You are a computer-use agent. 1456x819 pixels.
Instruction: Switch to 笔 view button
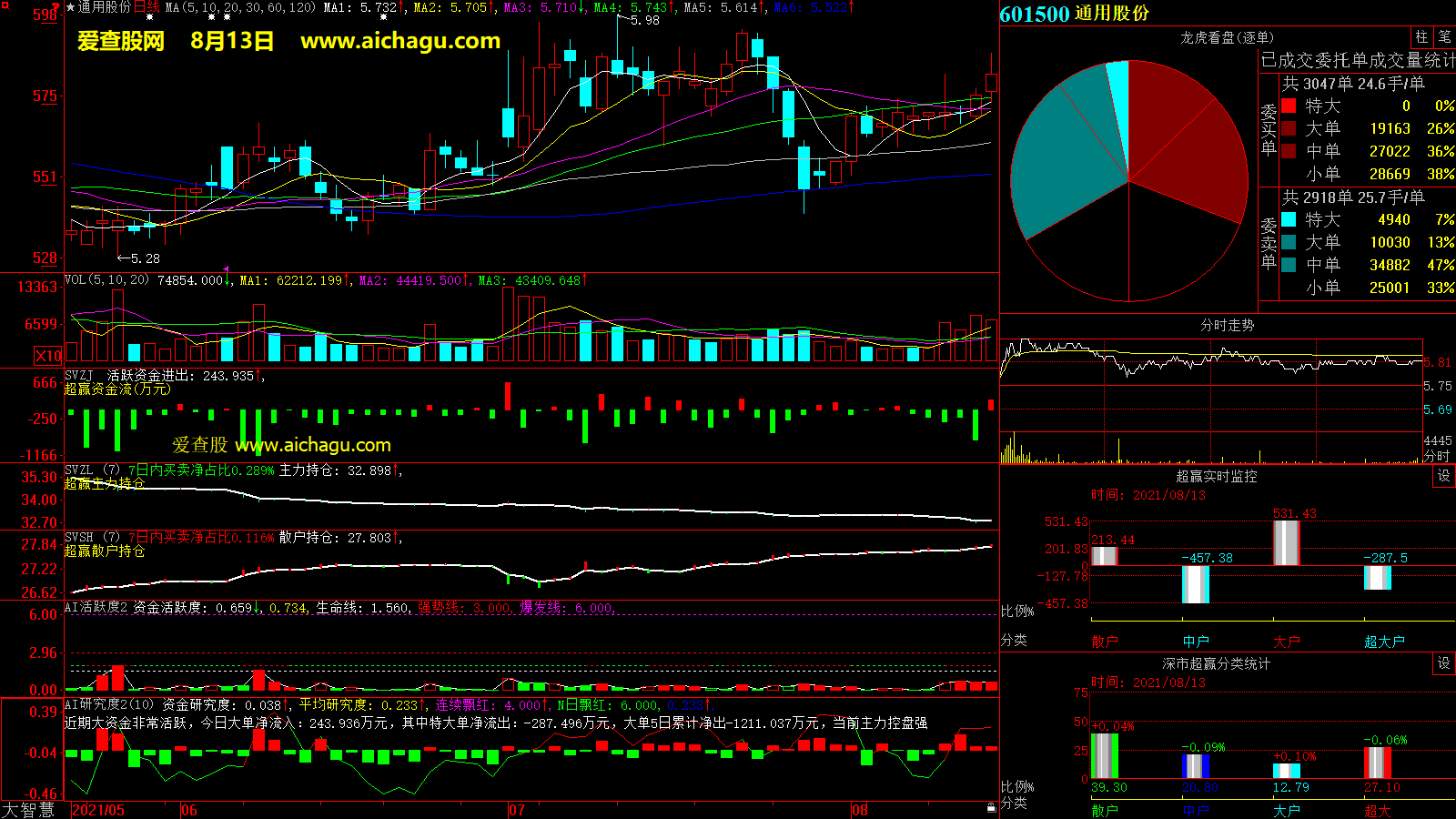tap(1444, 37)
